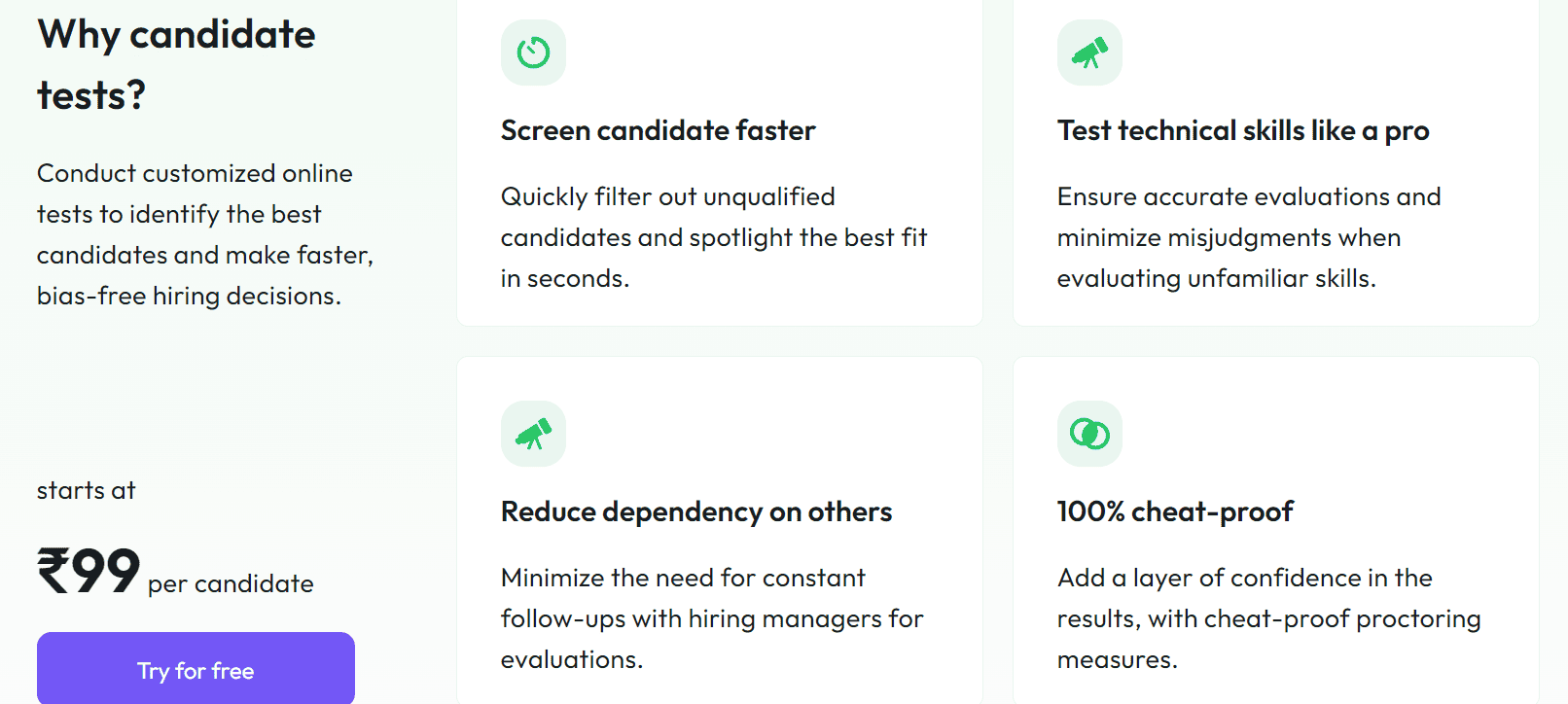Click the Minimize the need for follow-ups description
The image size is (1568, 704).
(711, 618)
